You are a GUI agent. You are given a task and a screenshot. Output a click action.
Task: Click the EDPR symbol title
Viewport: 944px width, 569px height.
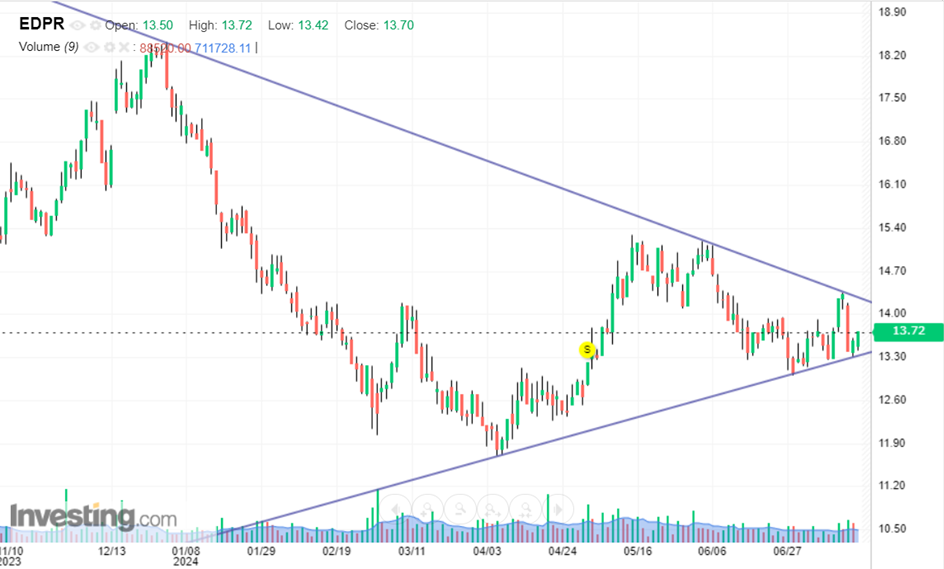[42, 24]
